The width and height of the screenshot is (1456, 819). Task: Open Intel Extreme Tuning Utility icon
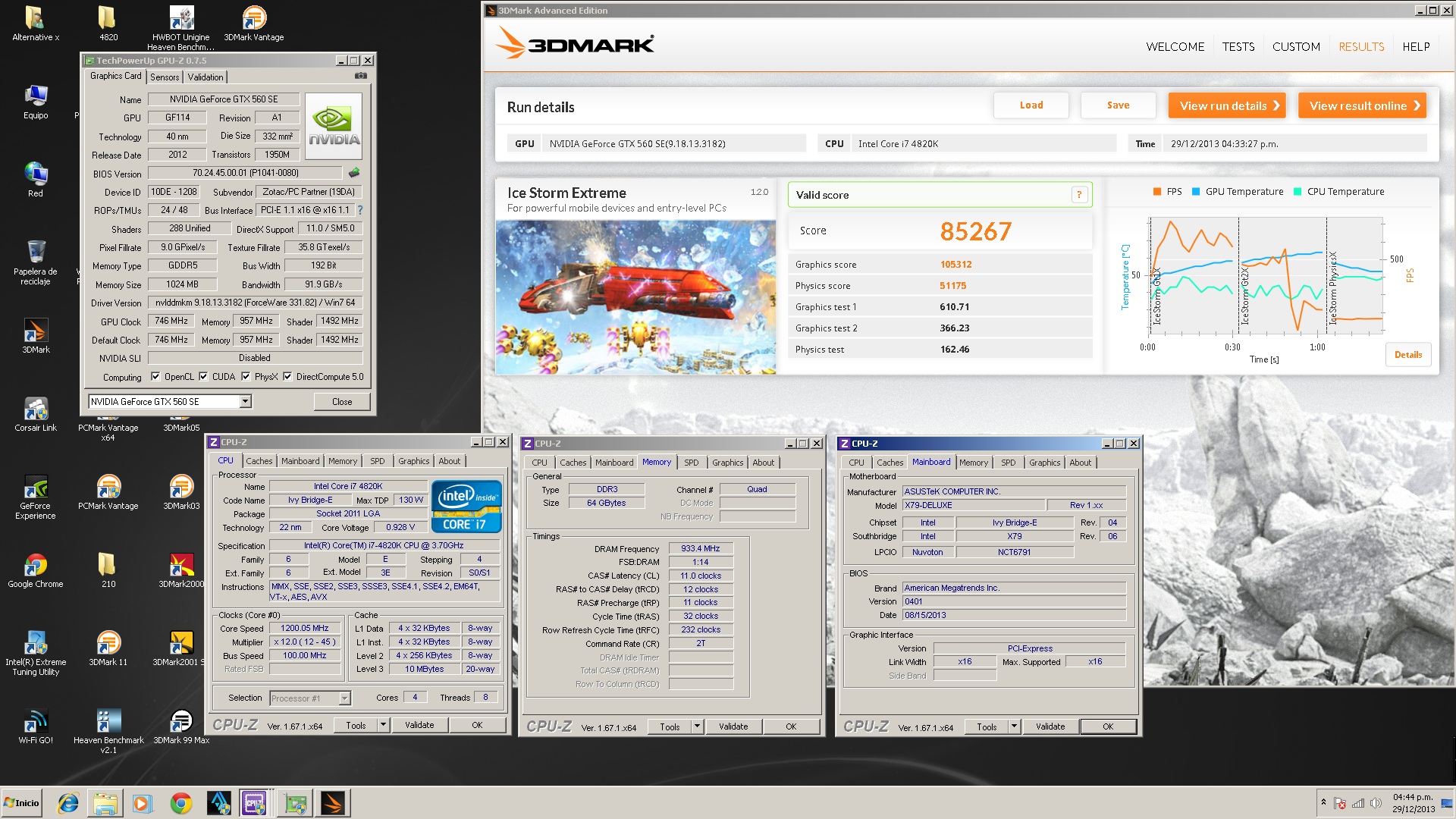coord(36,653)
